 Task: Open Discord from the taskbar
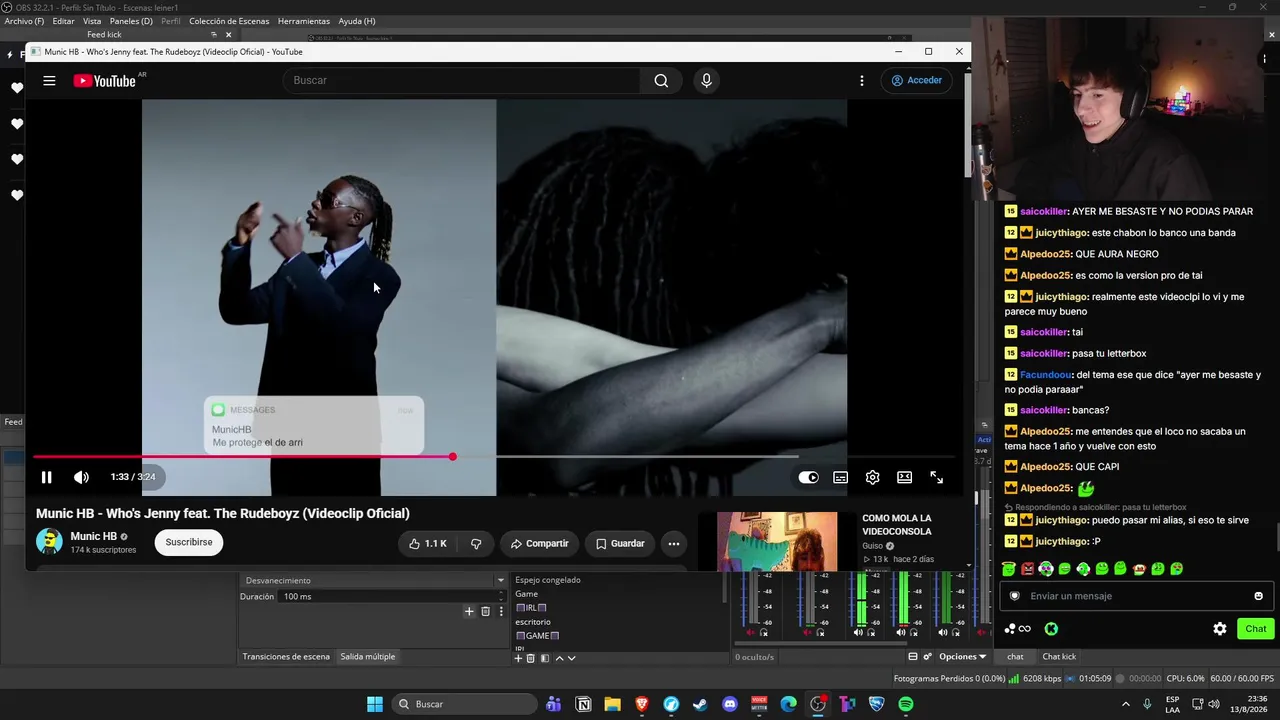[729, 704]
